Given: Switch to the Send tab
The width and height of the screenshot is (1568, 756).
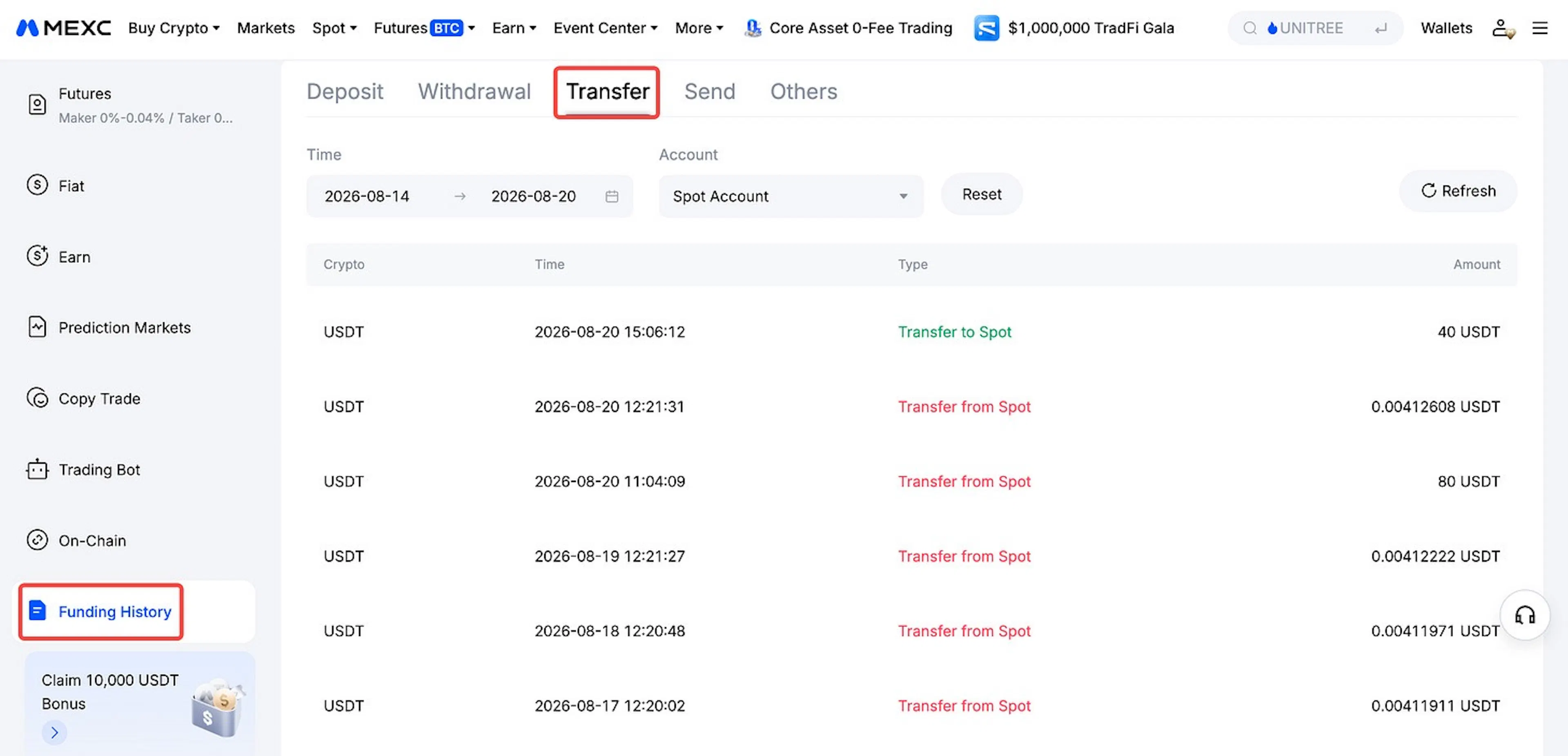Looking at the screenshot, I should pos(710,91).
